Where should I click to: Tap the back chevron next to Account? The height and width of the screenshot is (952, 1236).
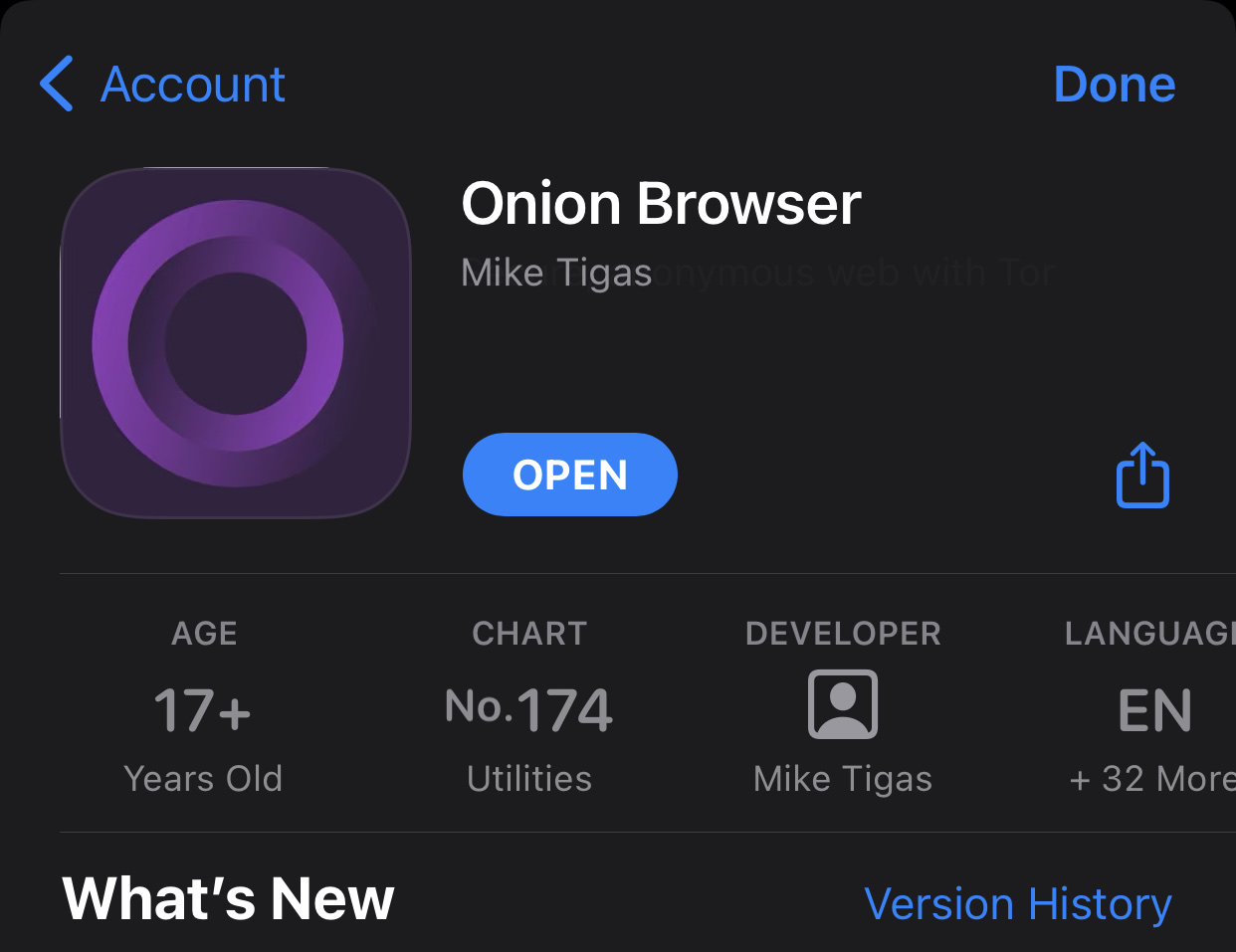[57, 85]
